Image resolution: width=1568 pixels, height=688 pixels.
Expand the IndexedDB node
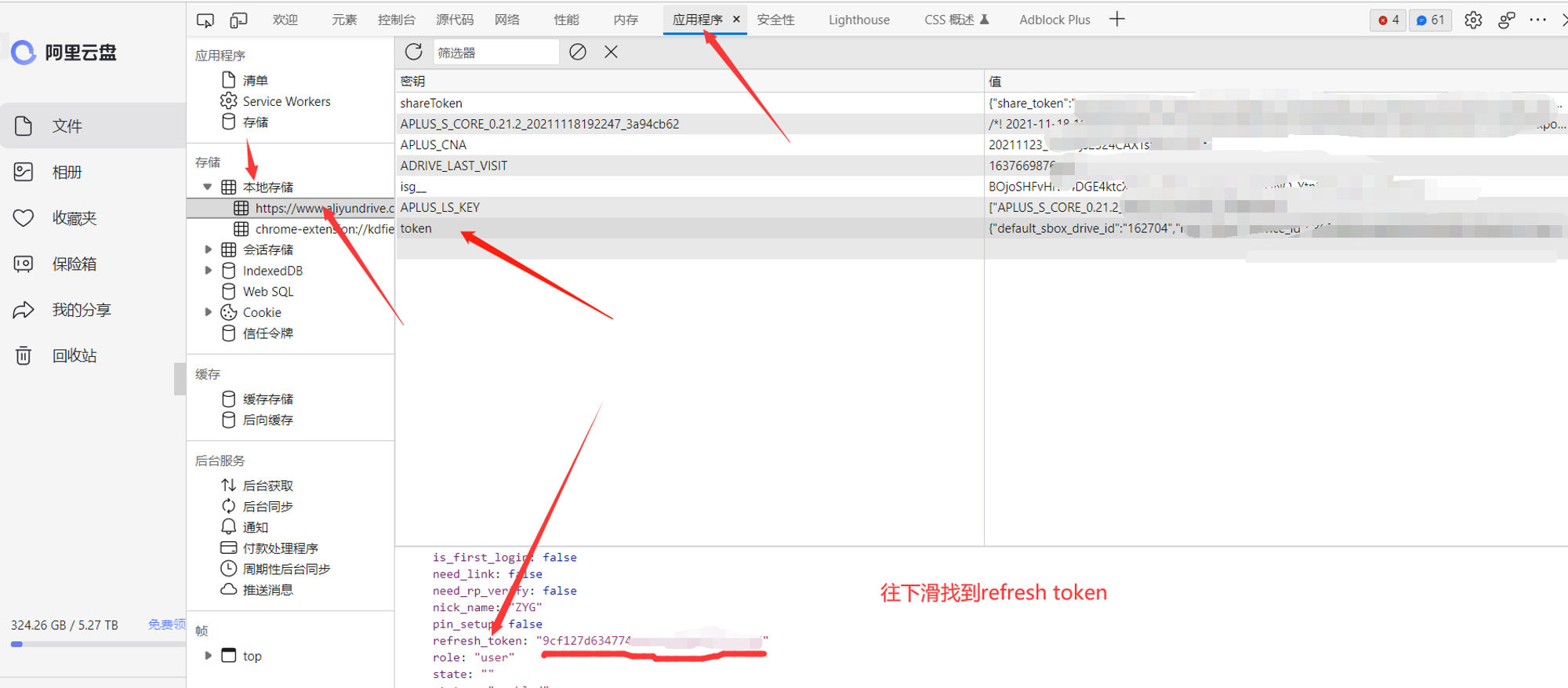pos(208,271)
